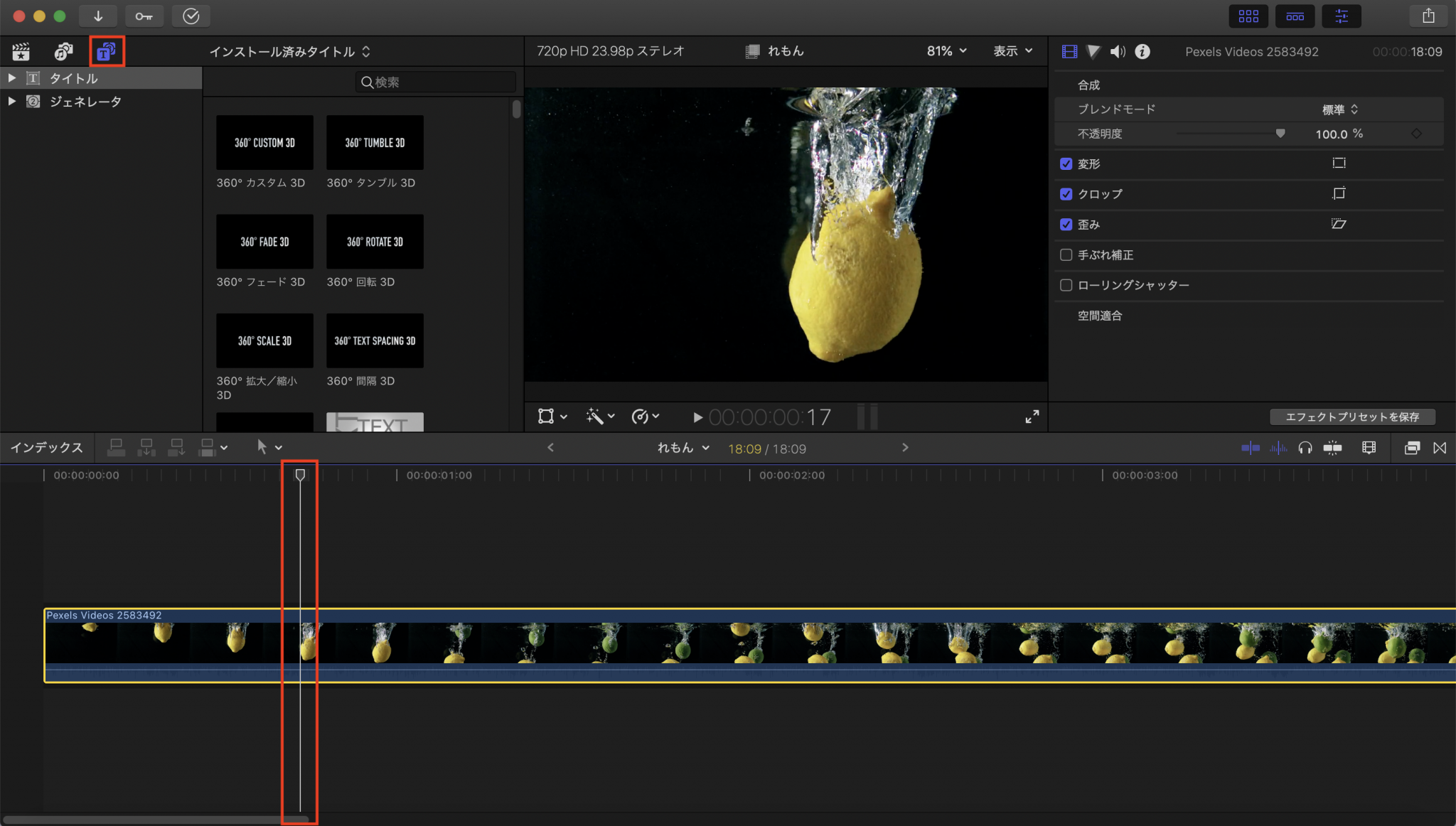This screenshot has width=1456, height=826.
Task: Click the Solo headphones icon in timeline toolbar
Action: 1305,448
